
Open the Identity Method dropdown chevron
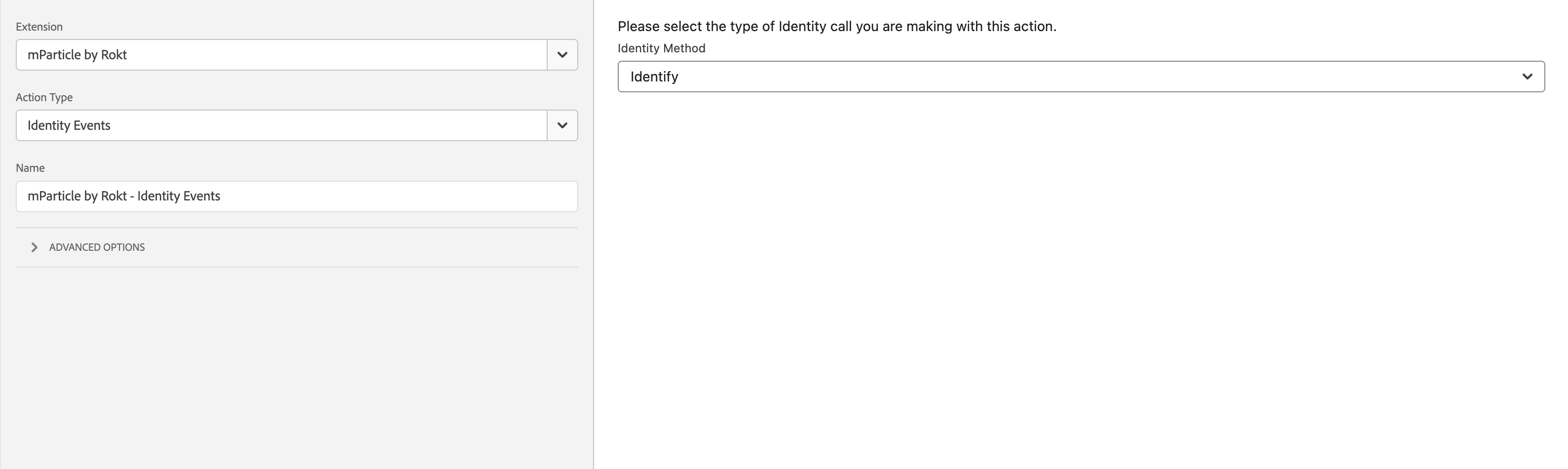(x=1528, y=76)
